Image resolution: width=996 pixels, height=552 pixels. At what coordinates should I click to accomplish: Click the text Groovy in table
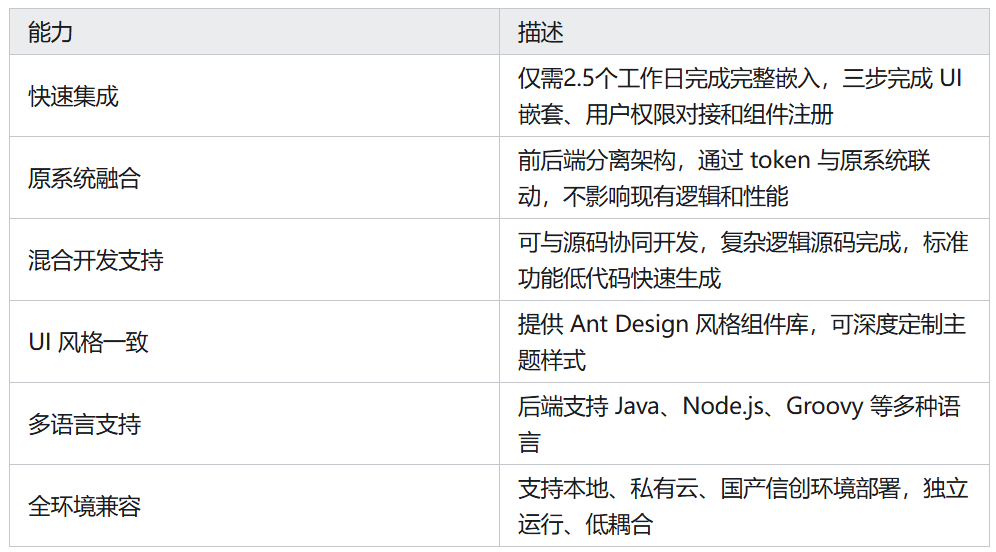[824, 407]
